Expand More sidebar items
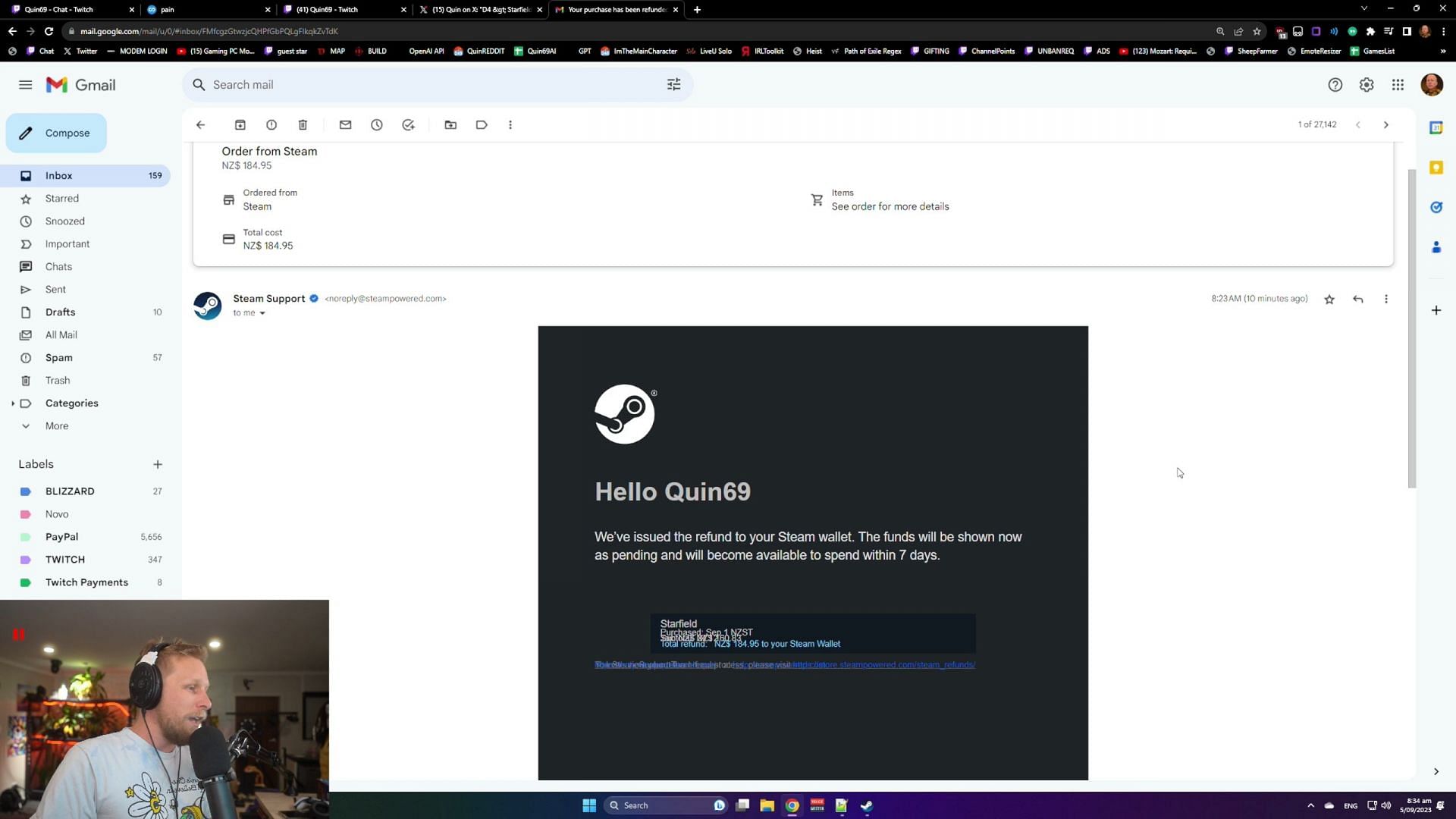1456x819 pixels. (56, 426)
